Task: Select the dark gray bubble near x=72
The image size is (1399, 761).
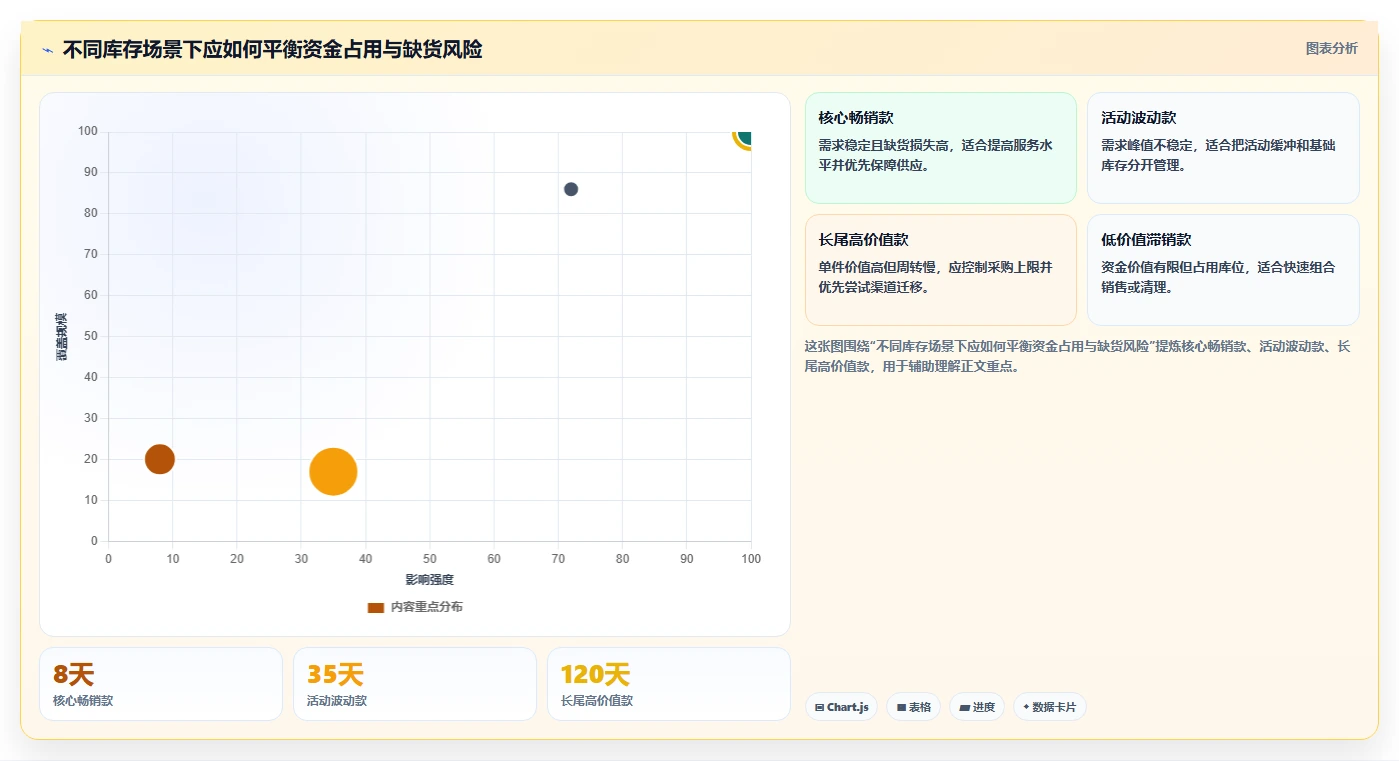Action: click(571, 189)
